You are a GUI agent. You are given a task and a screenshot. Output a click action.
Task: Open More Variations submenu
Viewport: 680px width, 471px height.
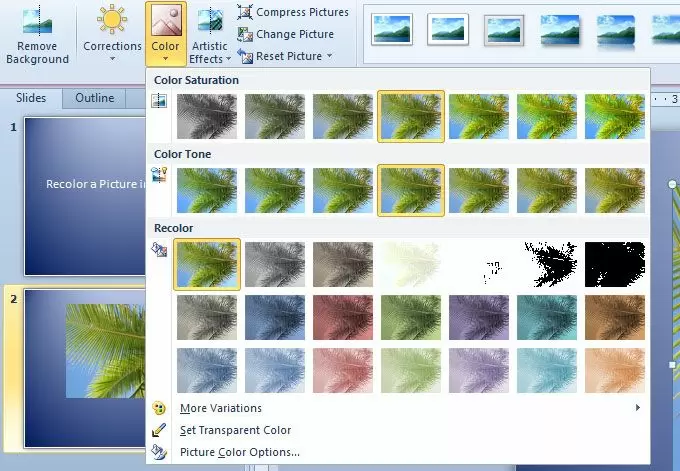[x=220, y=408]
